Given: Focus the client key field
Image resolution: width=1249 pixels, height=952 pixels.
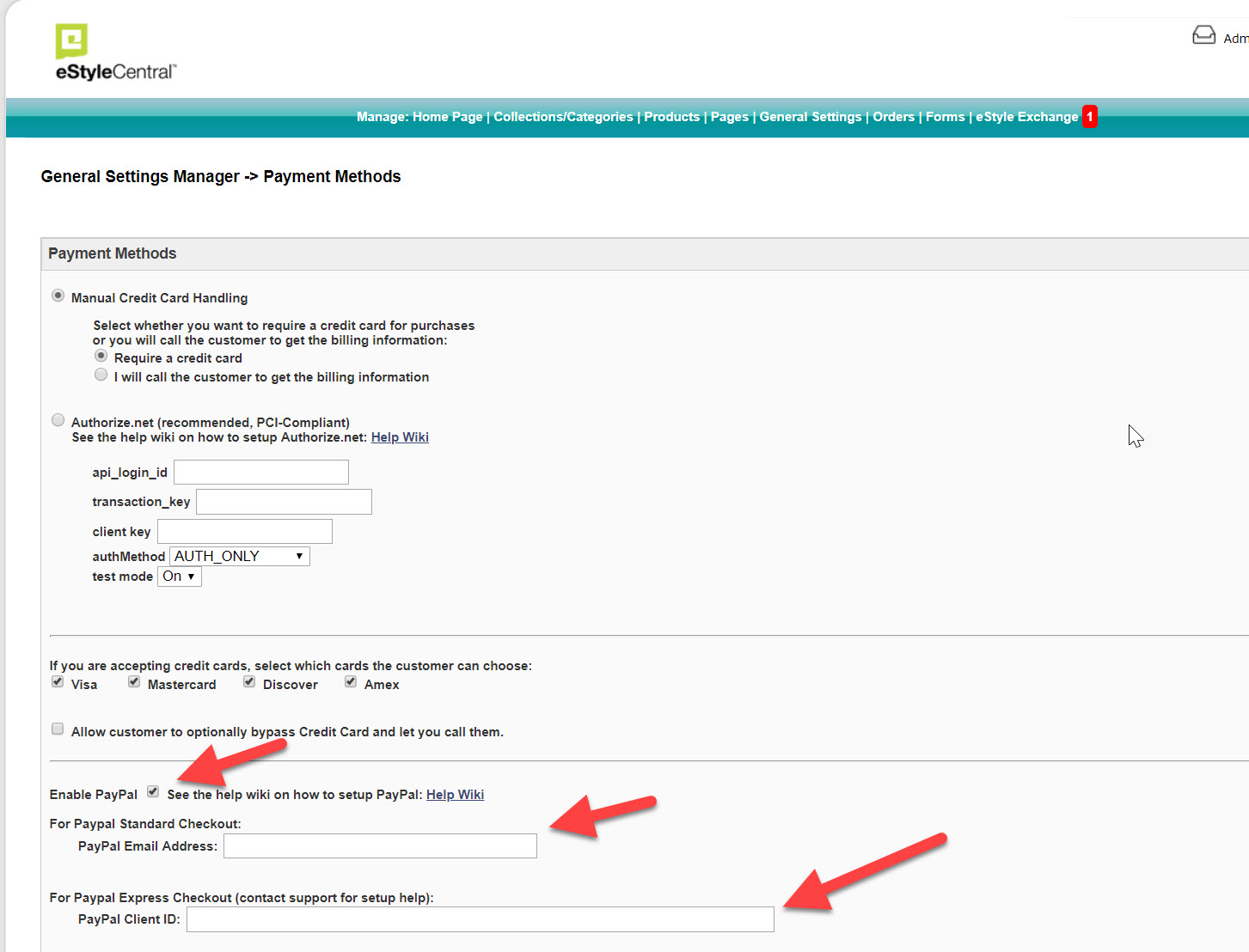Looking at the screenshot, I should [x=245, y=532].
